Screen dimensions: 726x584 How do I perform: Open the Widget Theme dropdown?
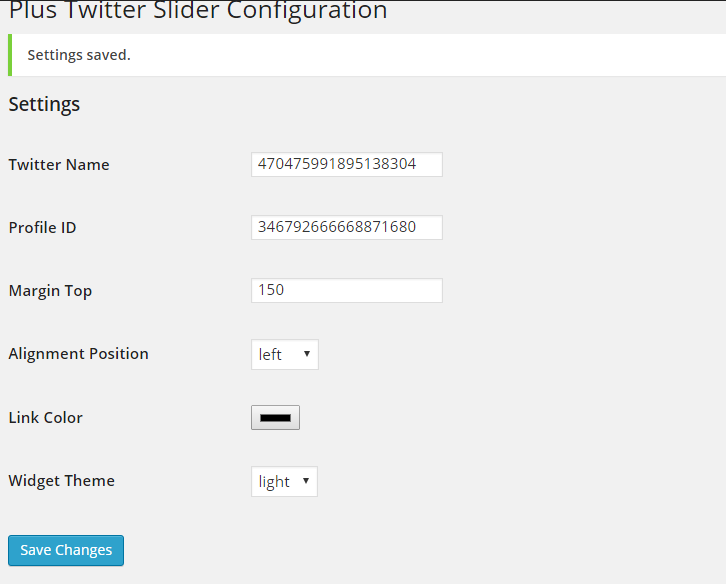[284, 481]
